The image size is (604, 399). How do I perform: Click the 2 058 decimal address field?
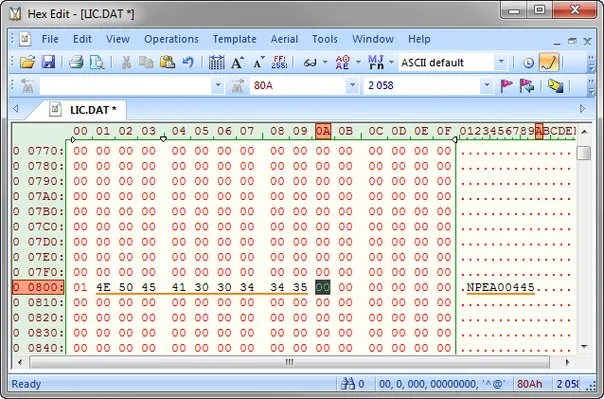[422, 86]
